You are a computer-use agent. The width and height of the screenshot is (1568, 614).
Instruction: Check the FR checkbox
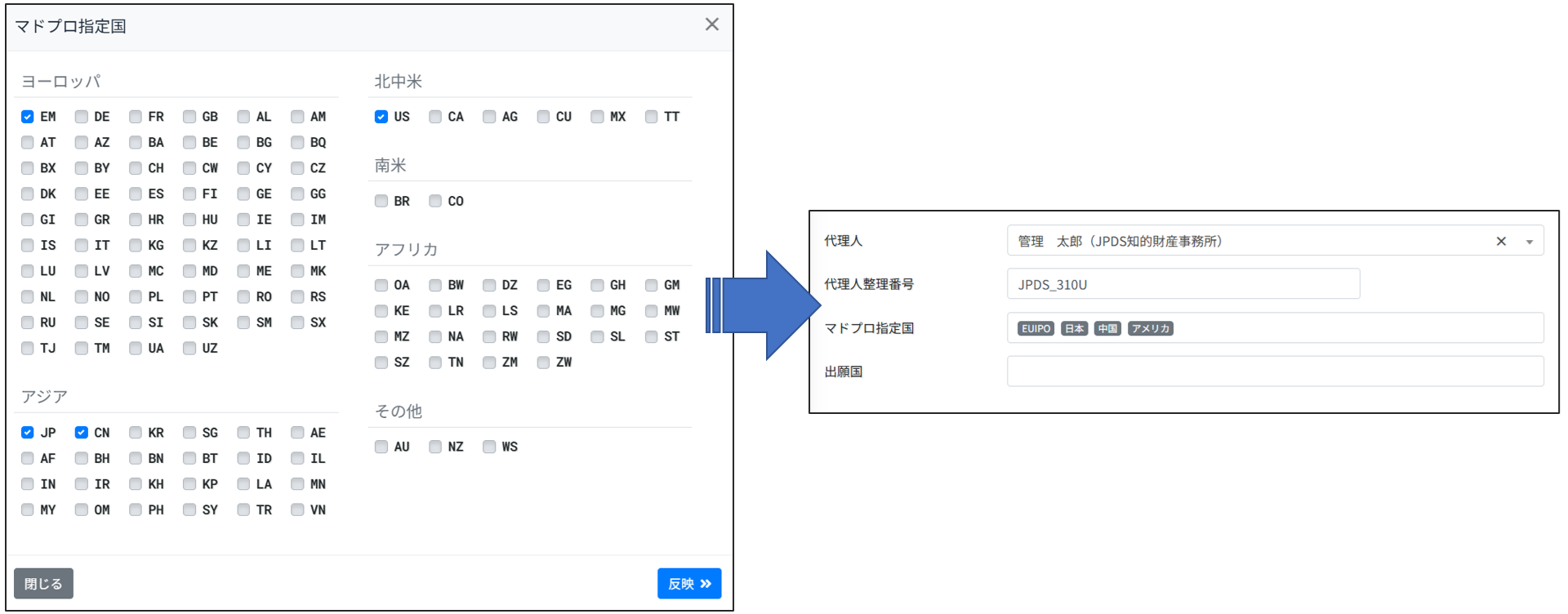point(136,117)
